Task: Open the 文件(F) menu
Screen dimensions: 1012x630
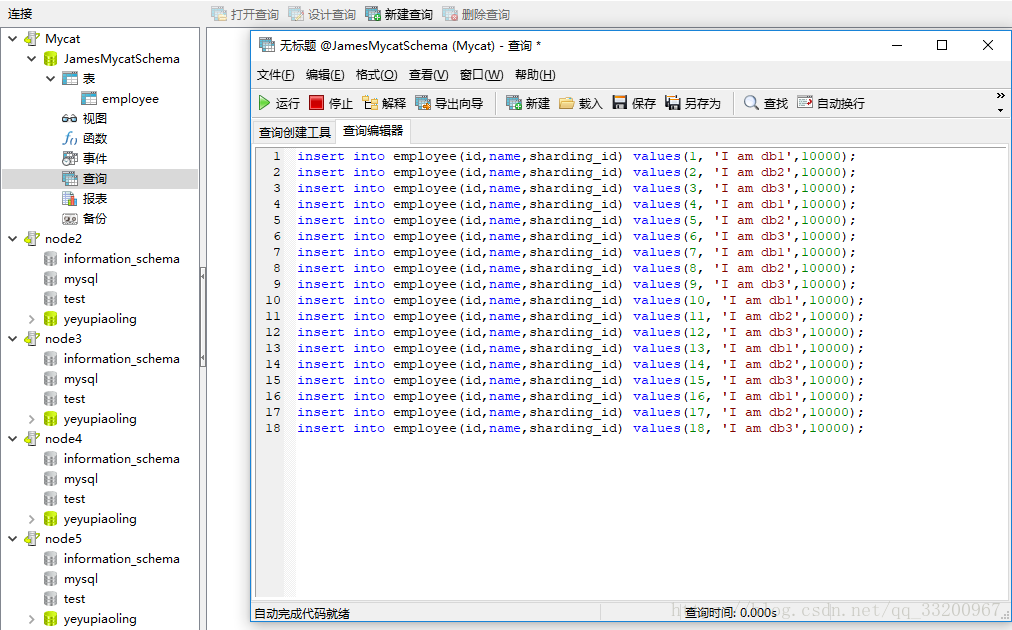Action: [x=275, y=75]
